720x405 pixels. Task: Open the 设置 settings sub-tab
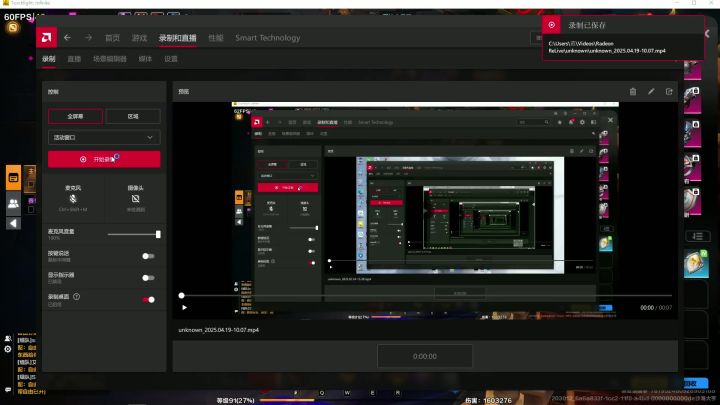[171, 59]
